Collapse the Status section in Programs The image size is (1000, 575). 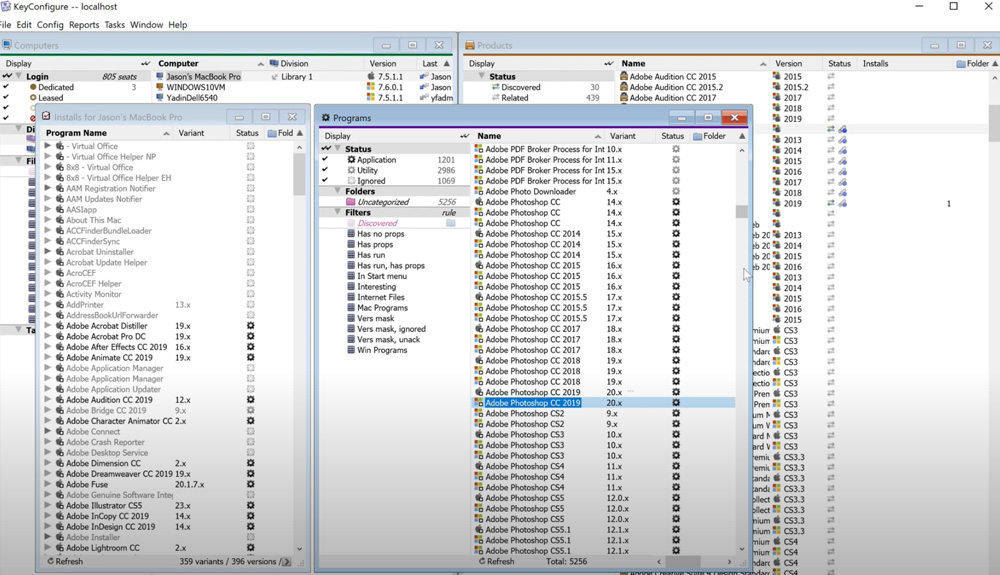[337, 149]
